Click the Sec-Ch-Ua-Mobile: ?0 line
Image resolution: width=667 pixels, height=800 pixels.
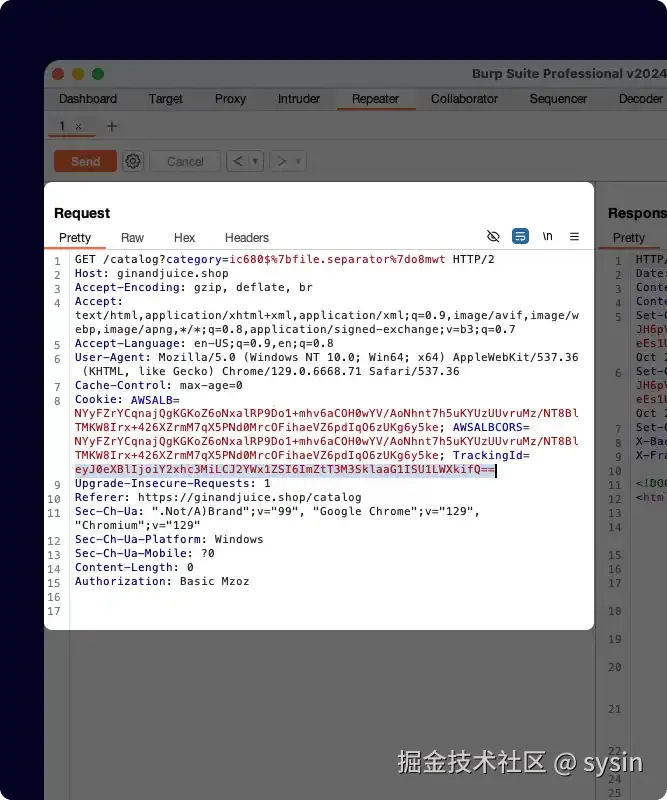(144, 553)
